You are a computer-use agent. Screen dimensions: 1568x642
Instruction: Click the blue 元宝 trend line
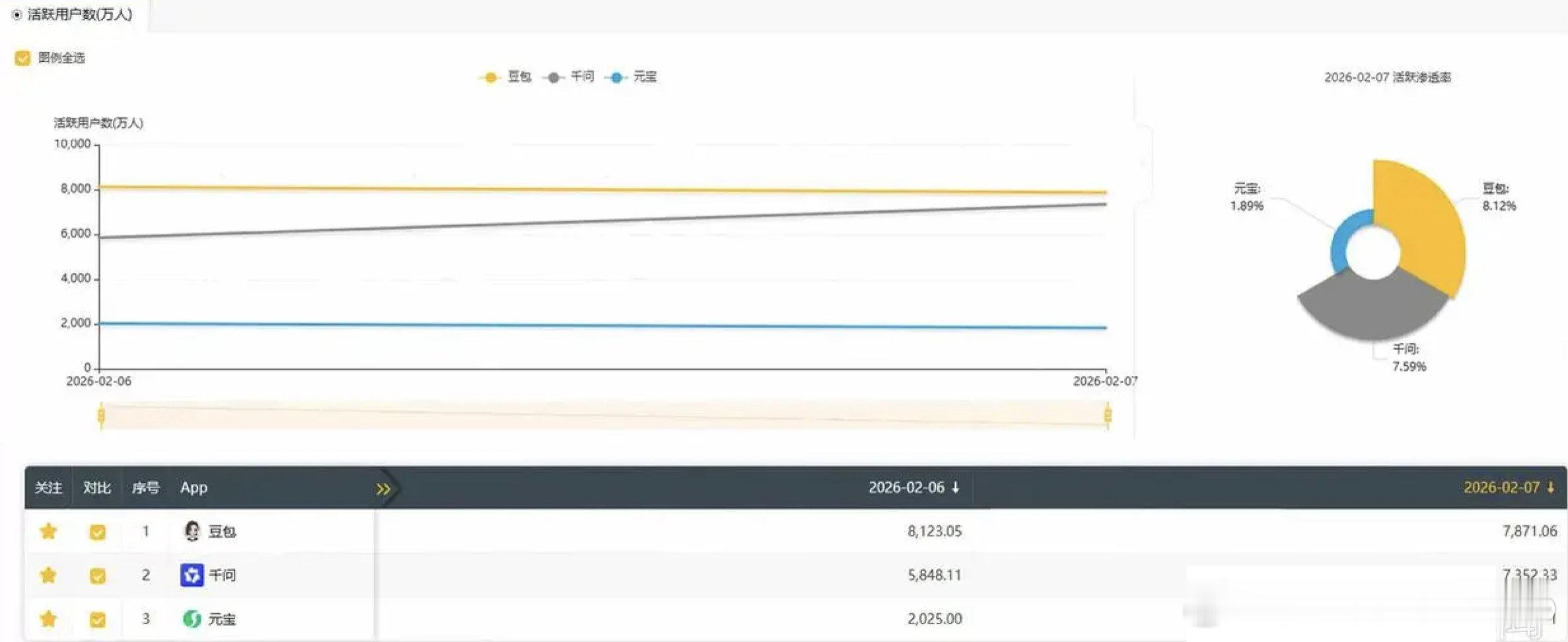(602, 326)
